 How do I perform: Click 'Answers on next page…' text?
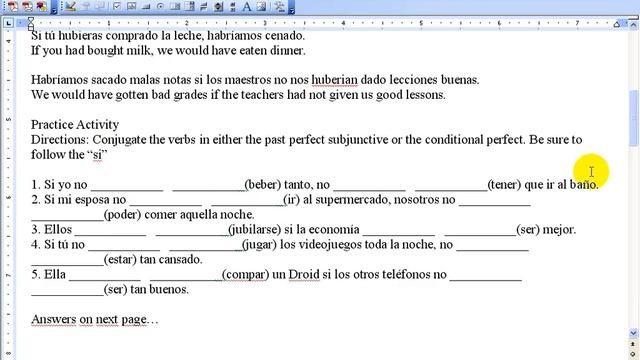[94, 319]
